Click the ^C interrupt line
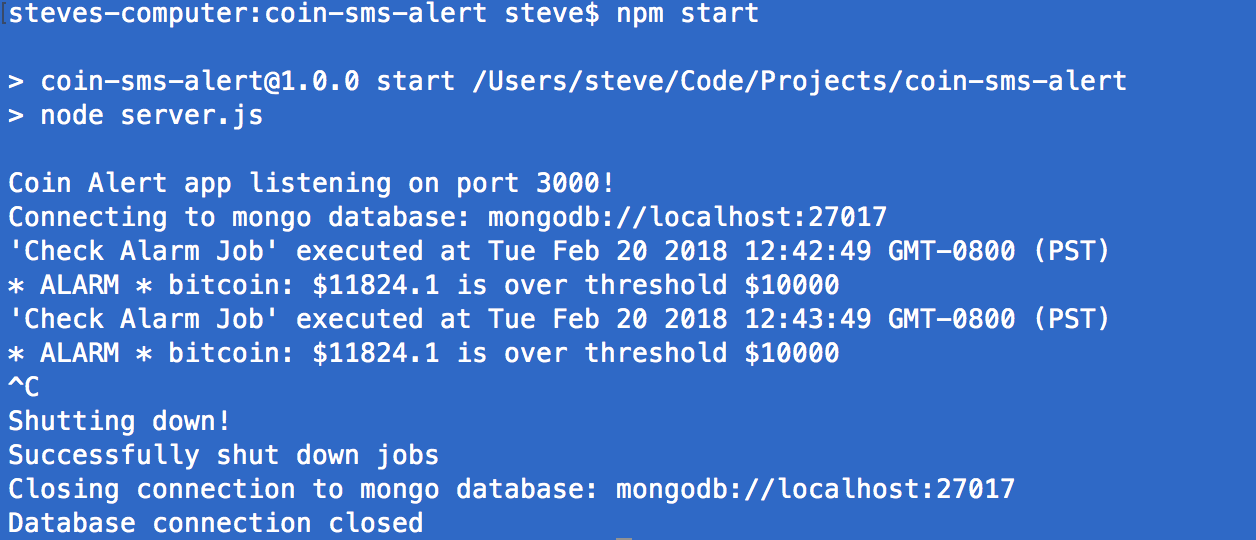 click(x=24, y=388)
